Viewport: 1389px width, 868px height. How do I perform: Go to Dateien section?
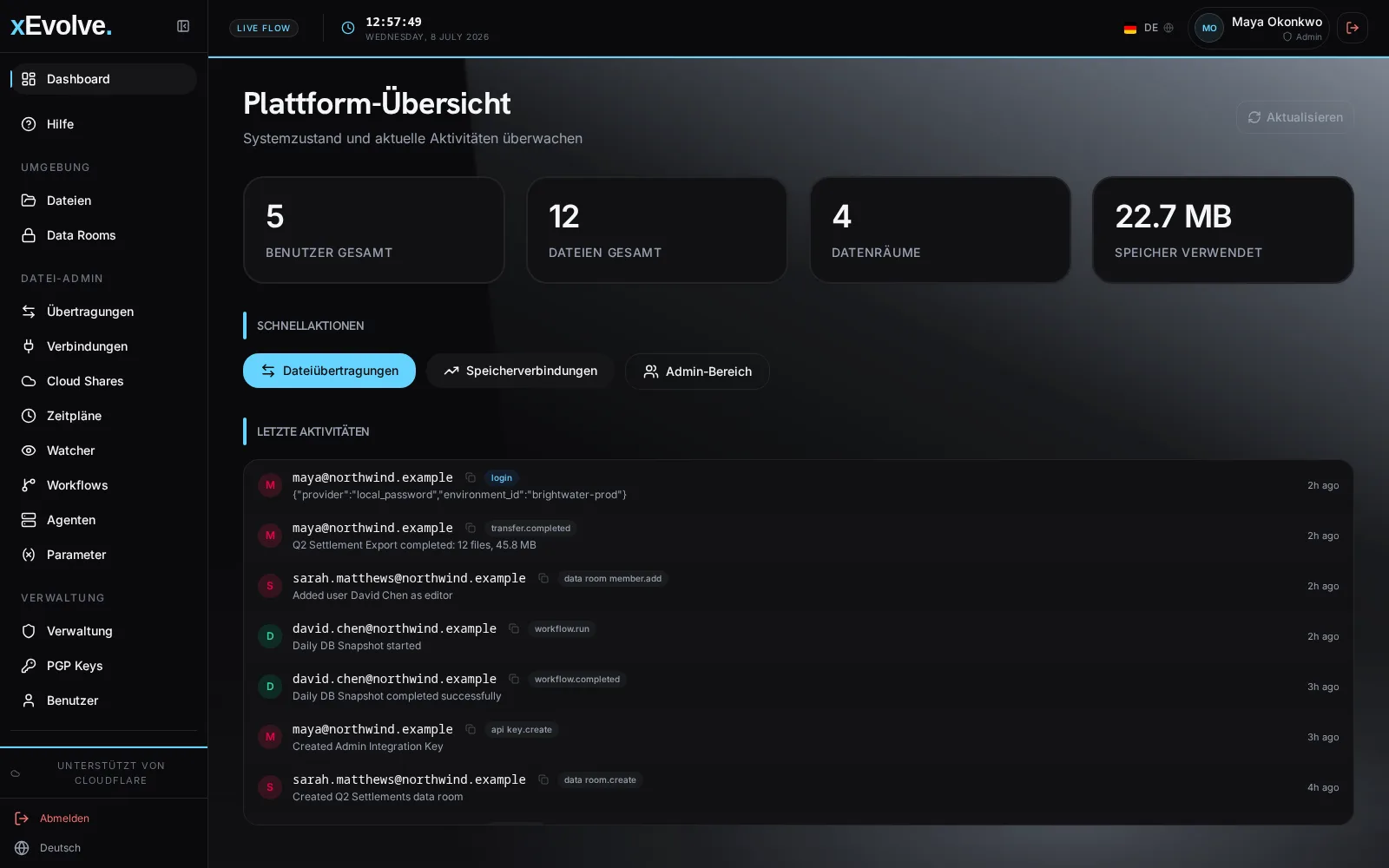tap(103, 201)
